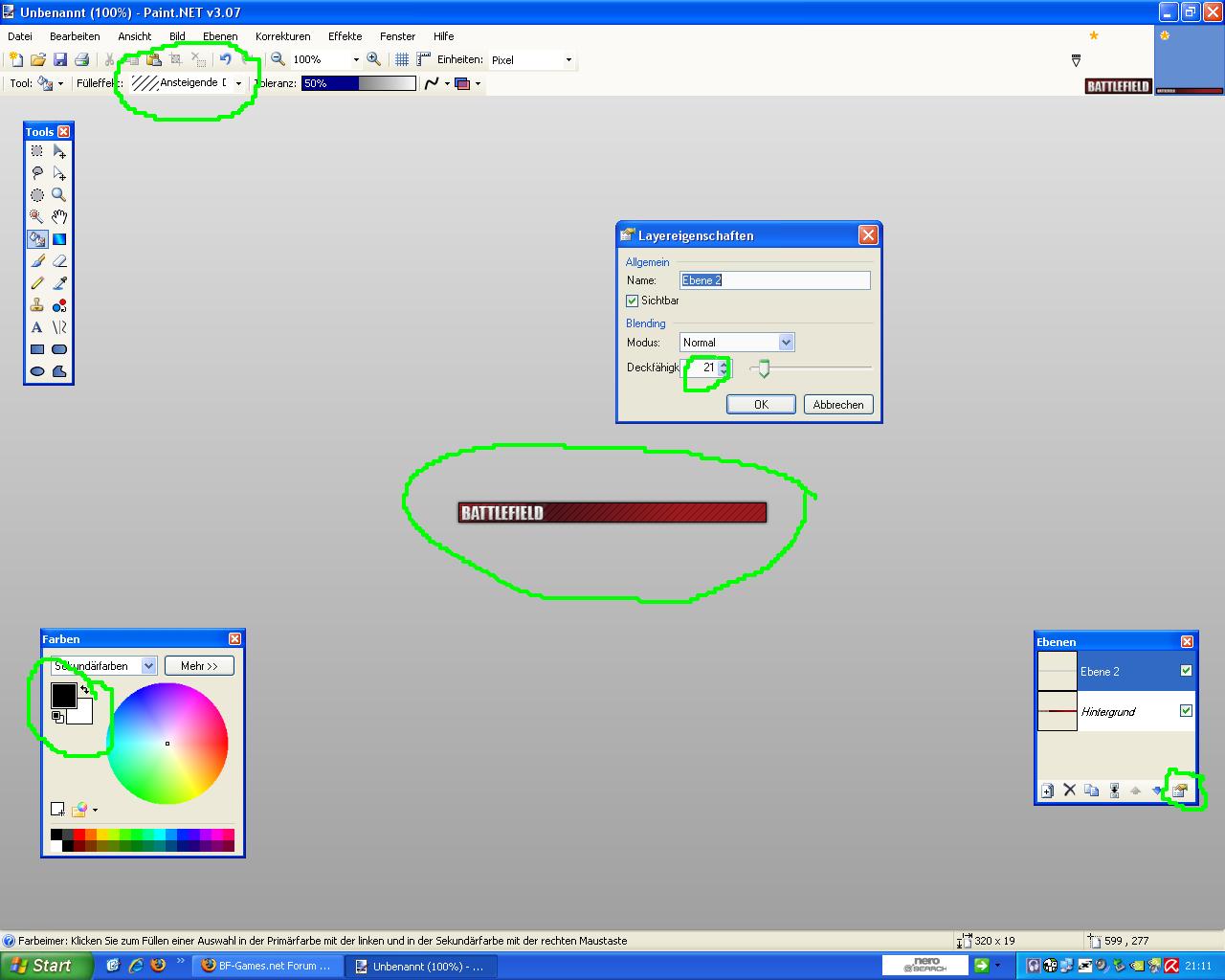Click the black primary color swatch

point(63,696)
